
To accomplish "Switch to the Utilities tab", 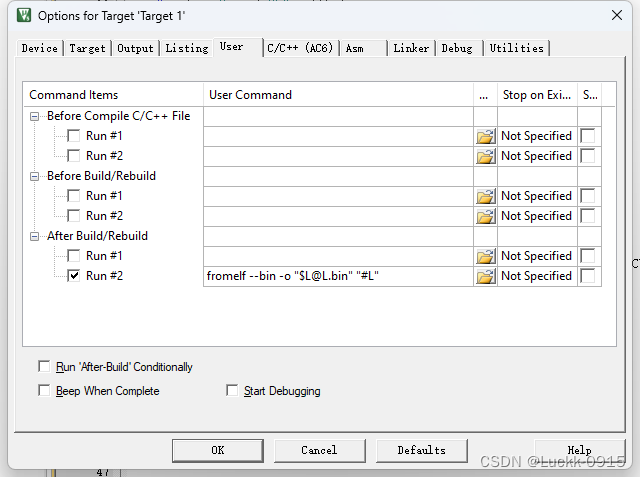I will (x=517, y=49).
